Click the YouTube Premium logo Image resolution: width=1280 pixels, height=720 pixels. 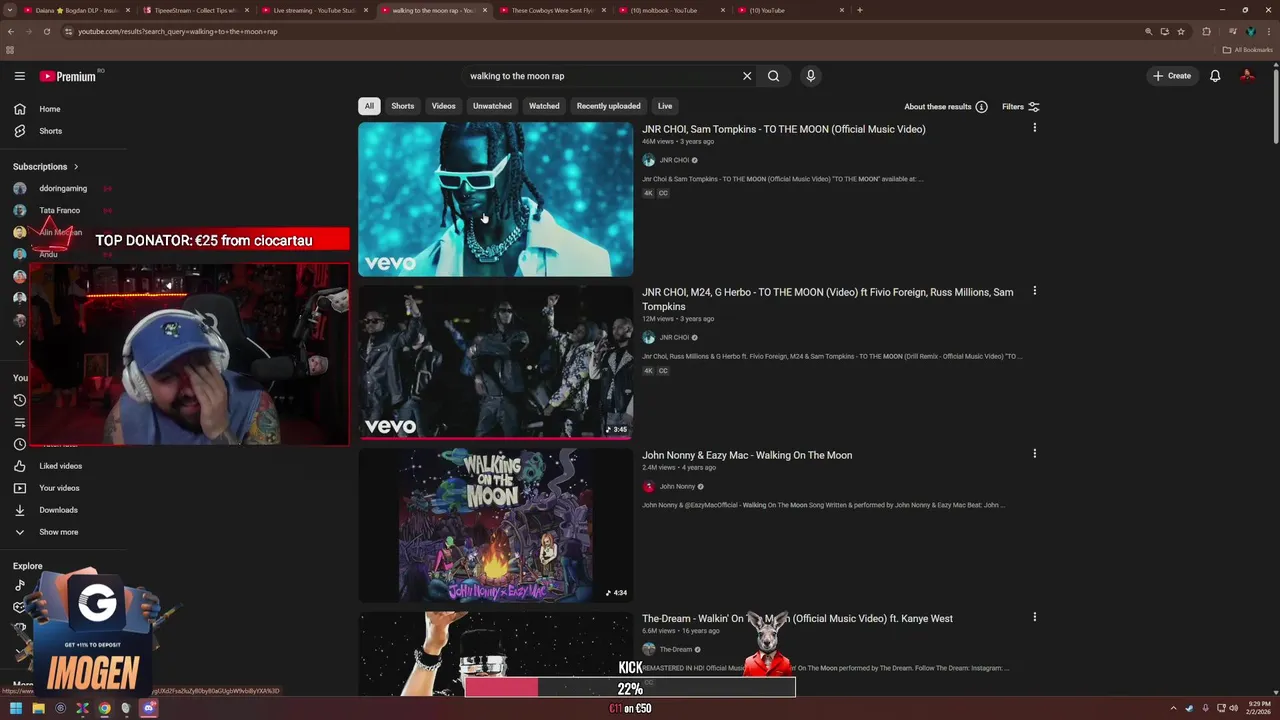click(68, 76)
